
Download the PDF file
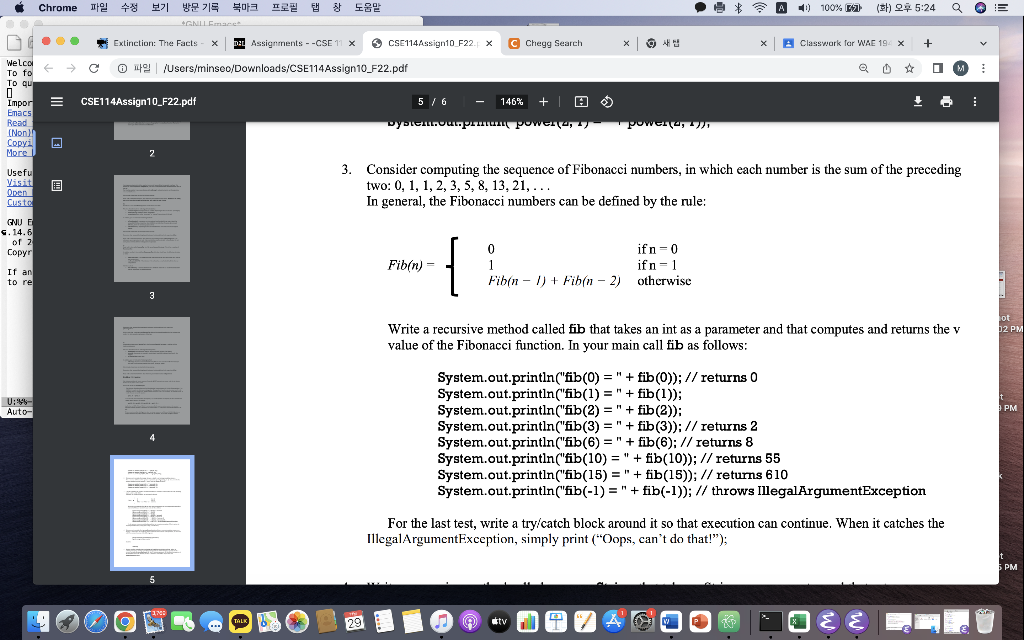pos(916,101)
